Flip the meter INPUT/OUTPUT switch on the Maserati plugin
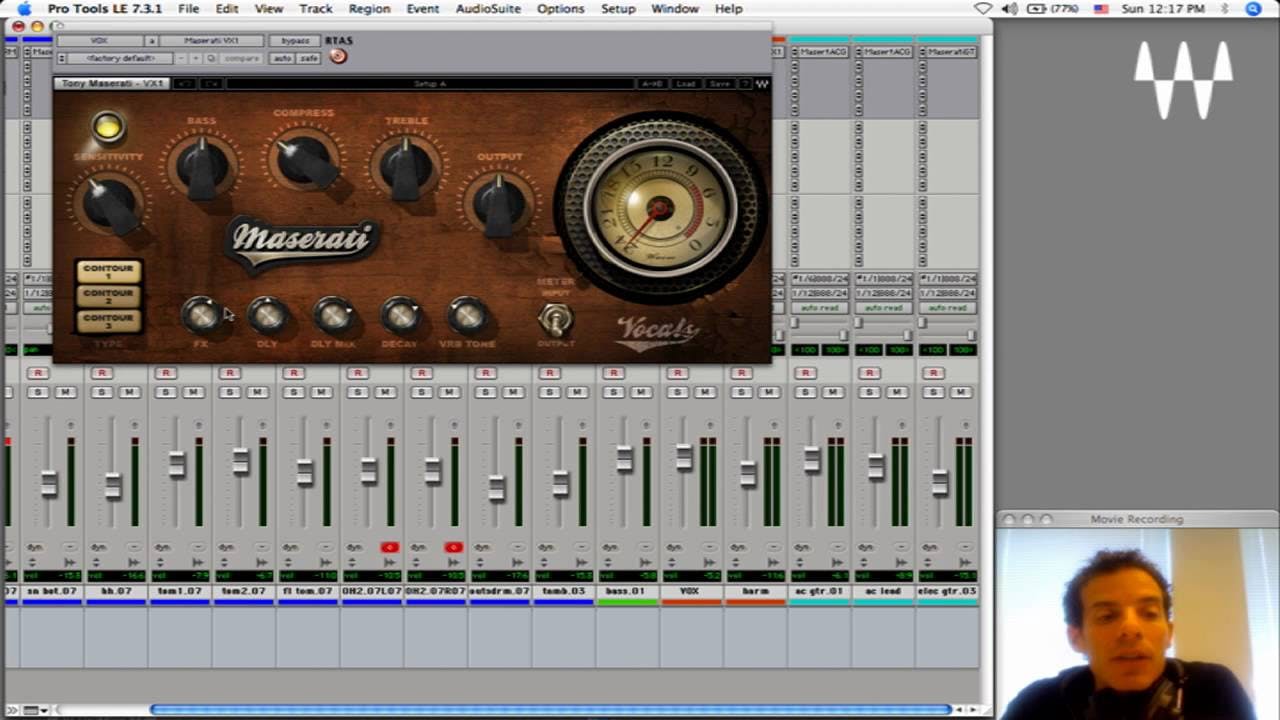 pyautogui.click(x=557, y=318)
